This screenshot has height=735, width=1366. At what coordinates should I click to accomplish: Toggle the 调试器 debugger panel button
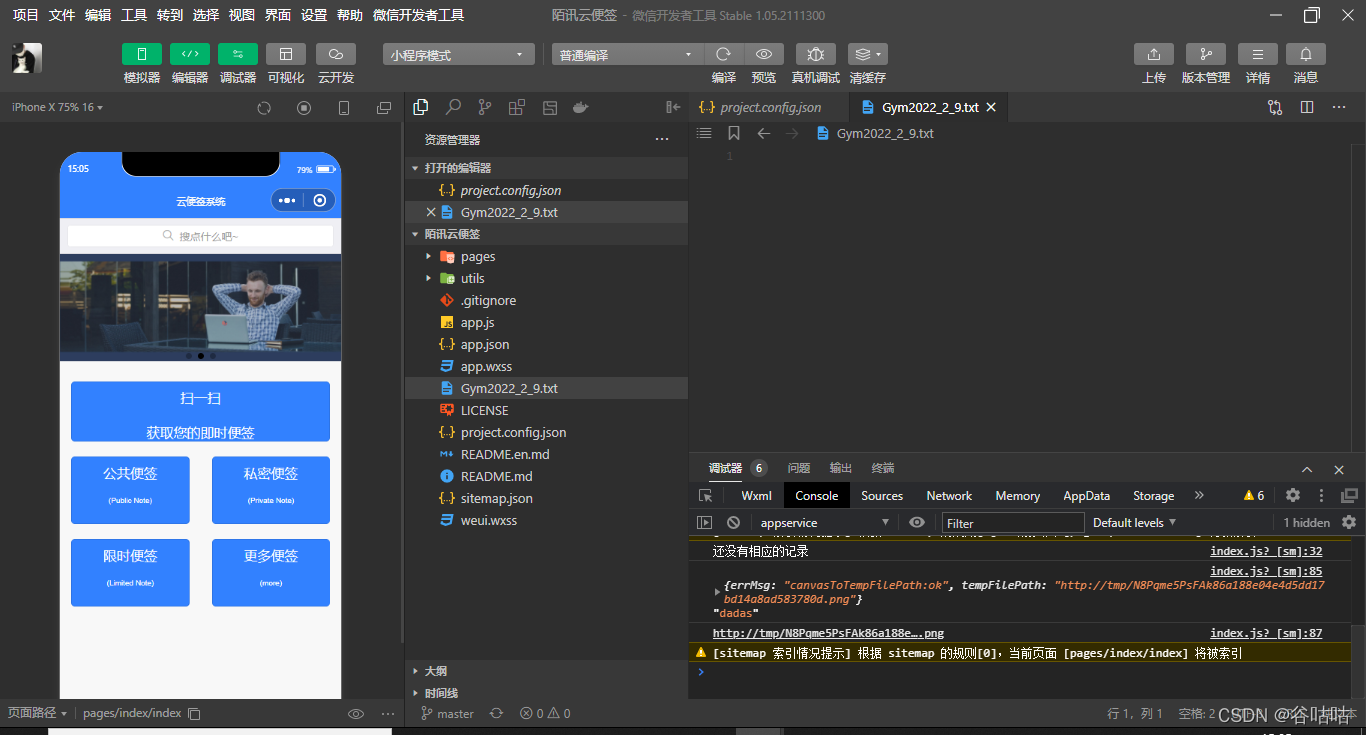tap(238, 54)
